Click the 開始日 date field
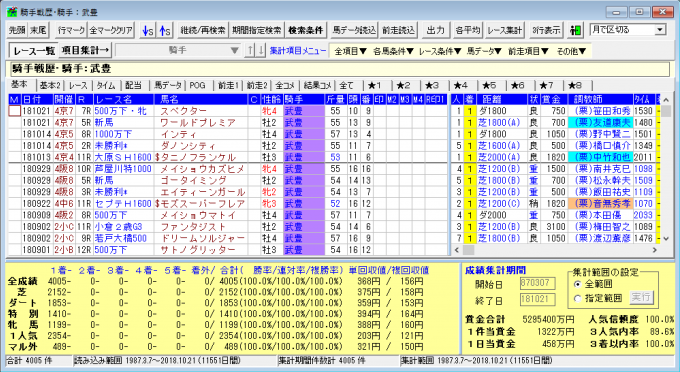Image resolution: width=680 pixels, height=372 pixels. [x=537, y=283]
